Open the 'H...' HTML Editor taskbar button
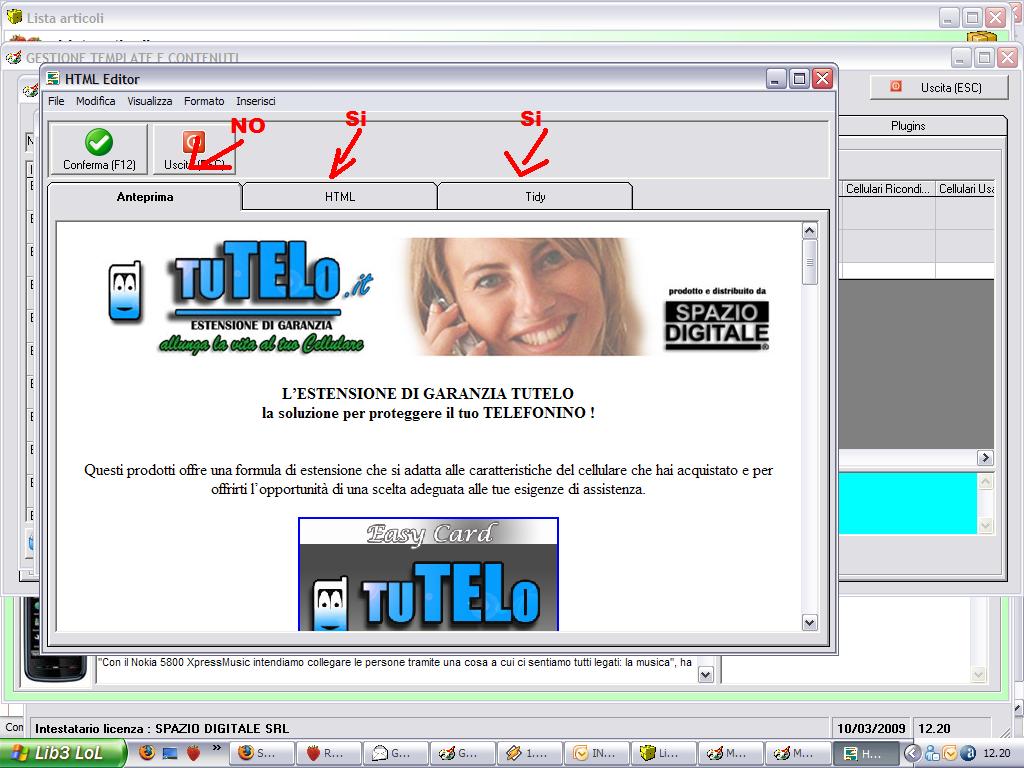Viewport: 1024px width, 768px height. pyautogui.click(x=866, y=753)
